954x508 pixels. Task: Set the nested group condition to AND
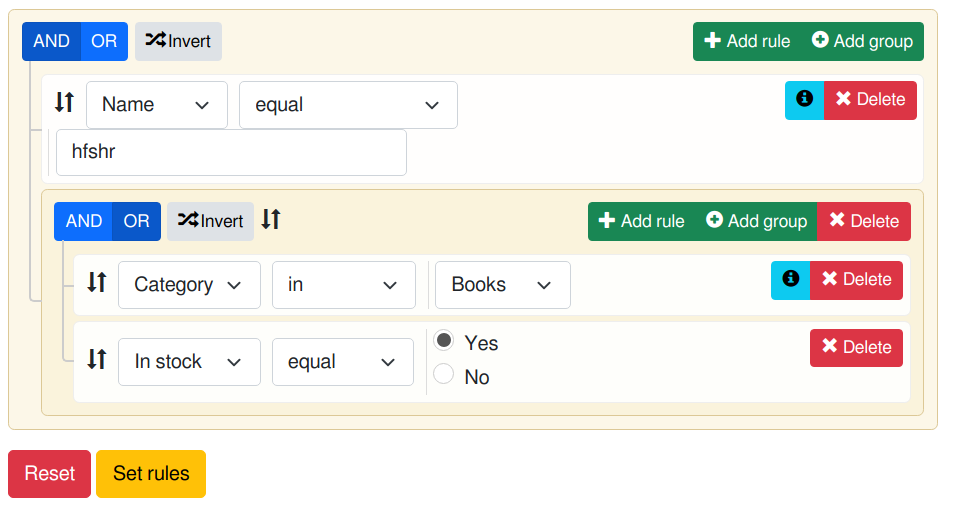coord(83,221)
